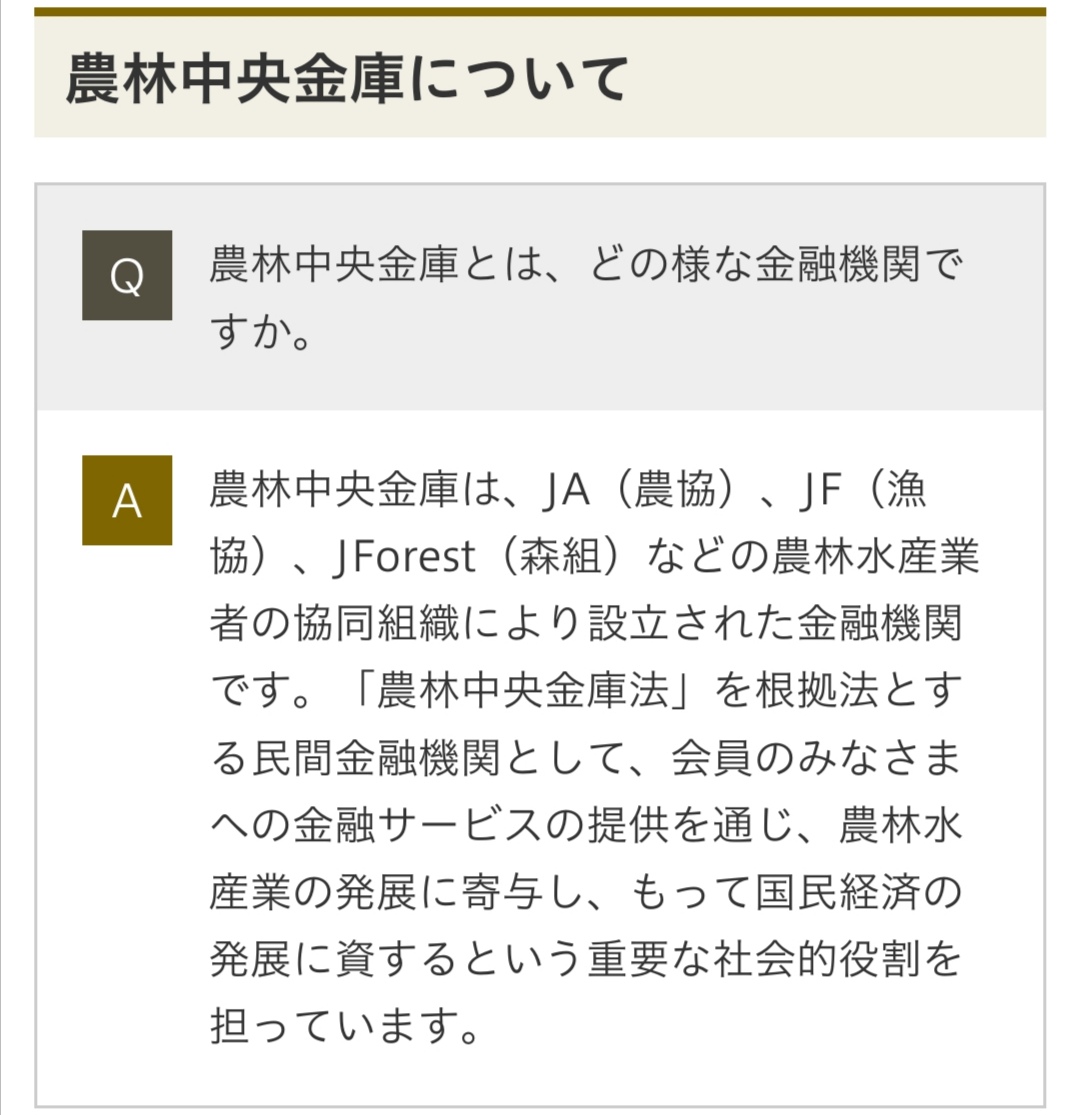This screenshot has width=1080, height=1115.
Task: Click the 農林中央金庫について section heading
Action: tap(346, 80)
